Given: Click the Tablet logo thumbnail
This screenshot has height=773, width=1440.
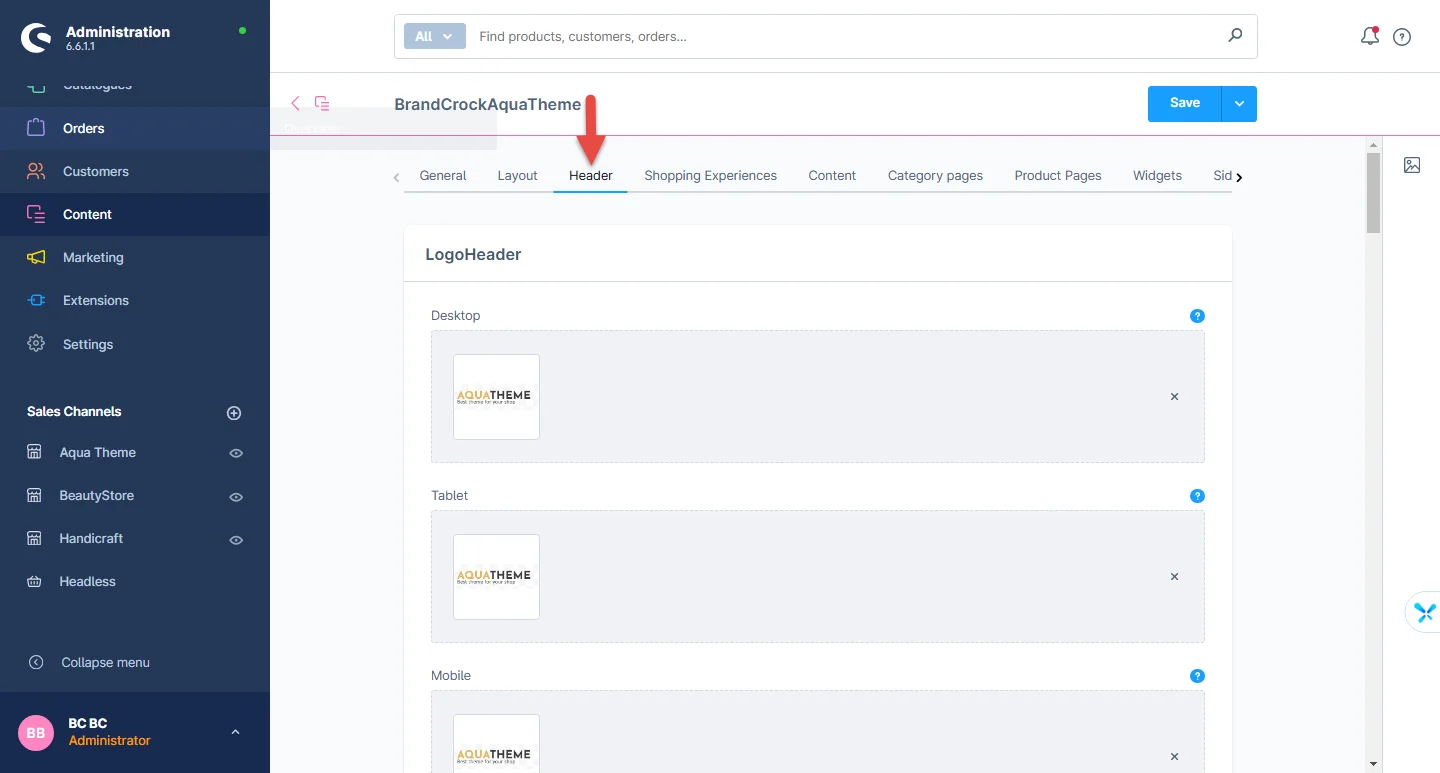Looking at the screenshot, I should click(x=496, y=577).
